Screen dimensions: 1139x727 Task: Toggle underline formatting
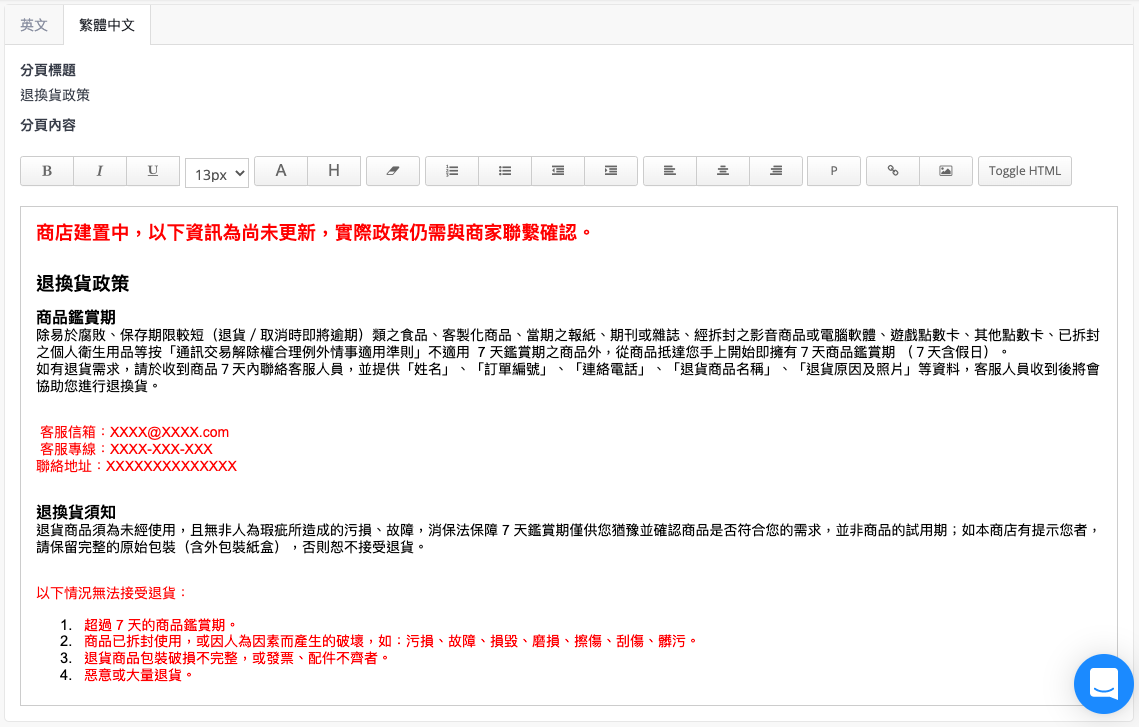153,171
